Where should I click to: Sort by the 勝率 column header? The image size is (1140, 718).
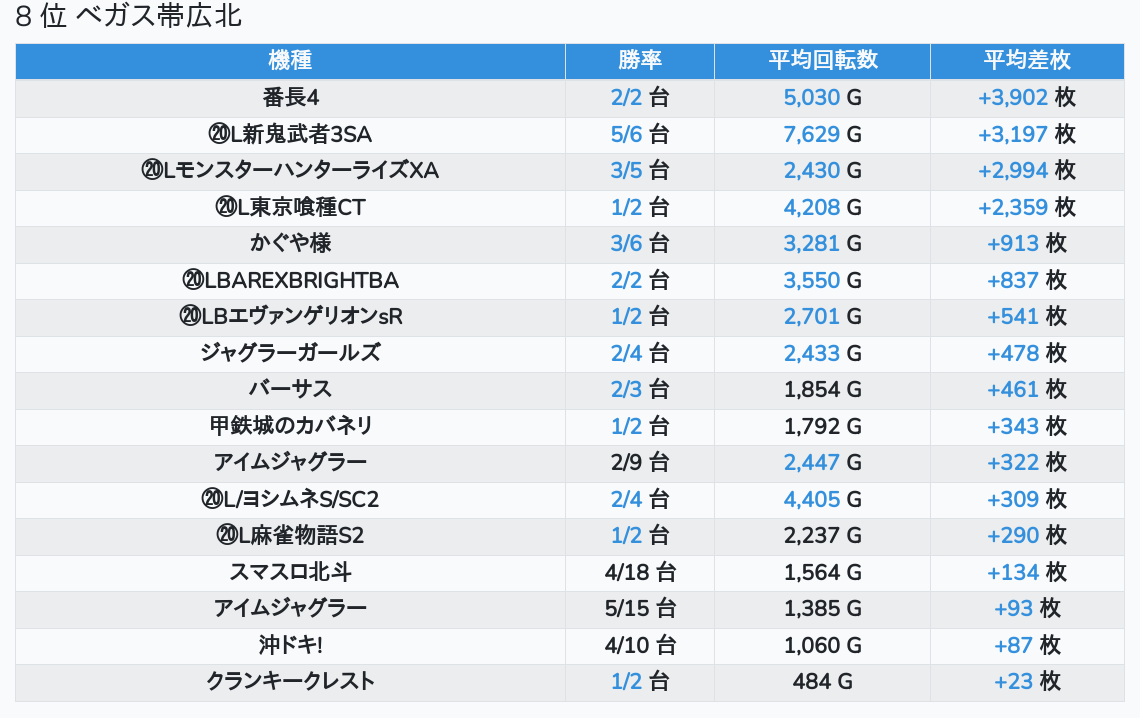pos(639,60)
